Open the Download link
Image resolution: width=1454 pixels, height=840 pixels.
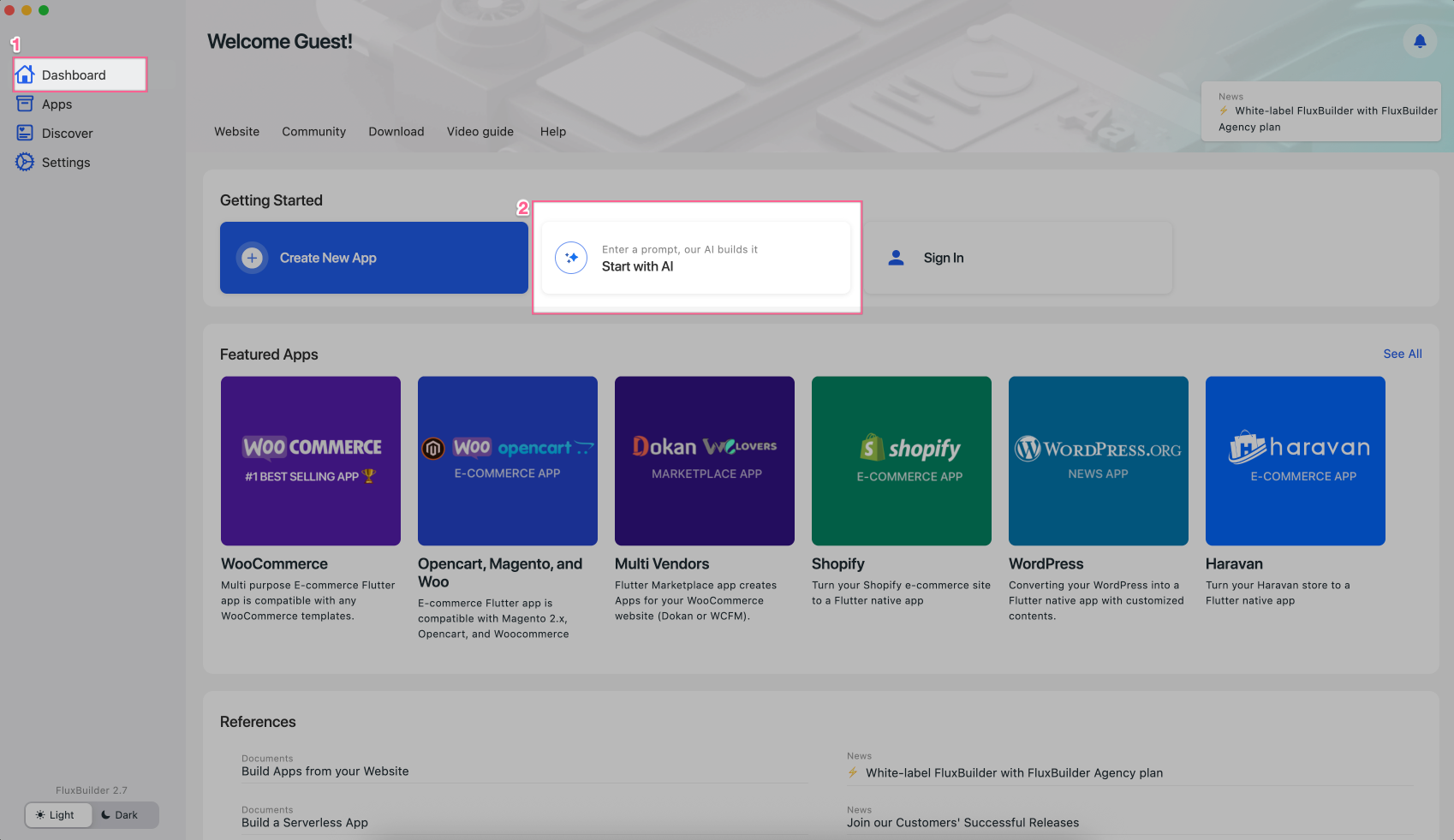pos(396,132)
